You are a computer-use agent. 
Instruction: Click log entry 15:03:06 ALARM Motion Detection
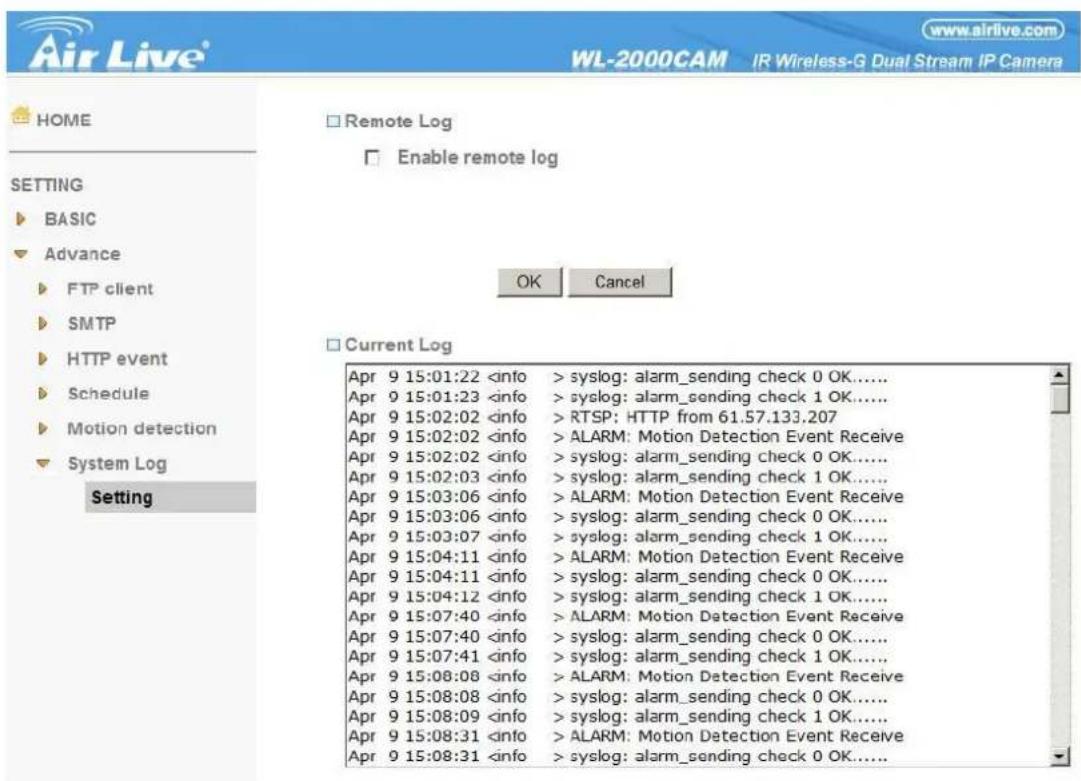pyautogui.click(x=625, y=496)
